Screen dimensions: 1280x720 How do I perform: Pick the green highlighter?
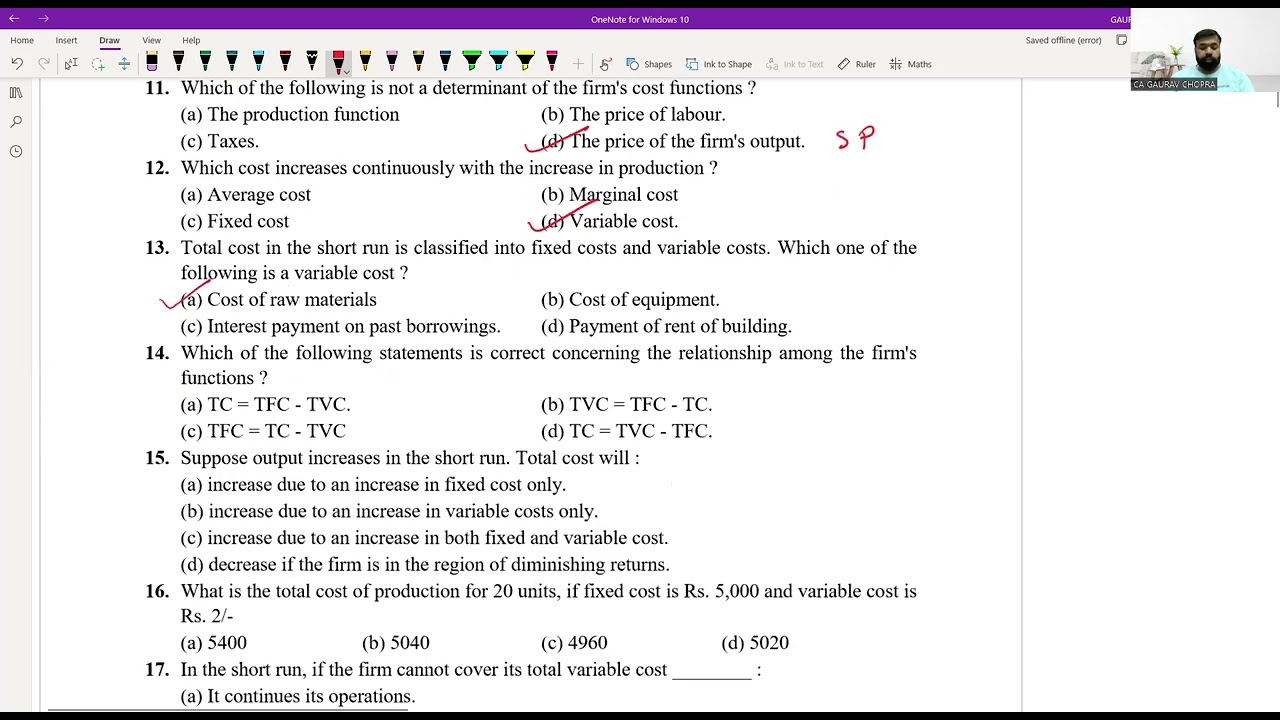472,63
